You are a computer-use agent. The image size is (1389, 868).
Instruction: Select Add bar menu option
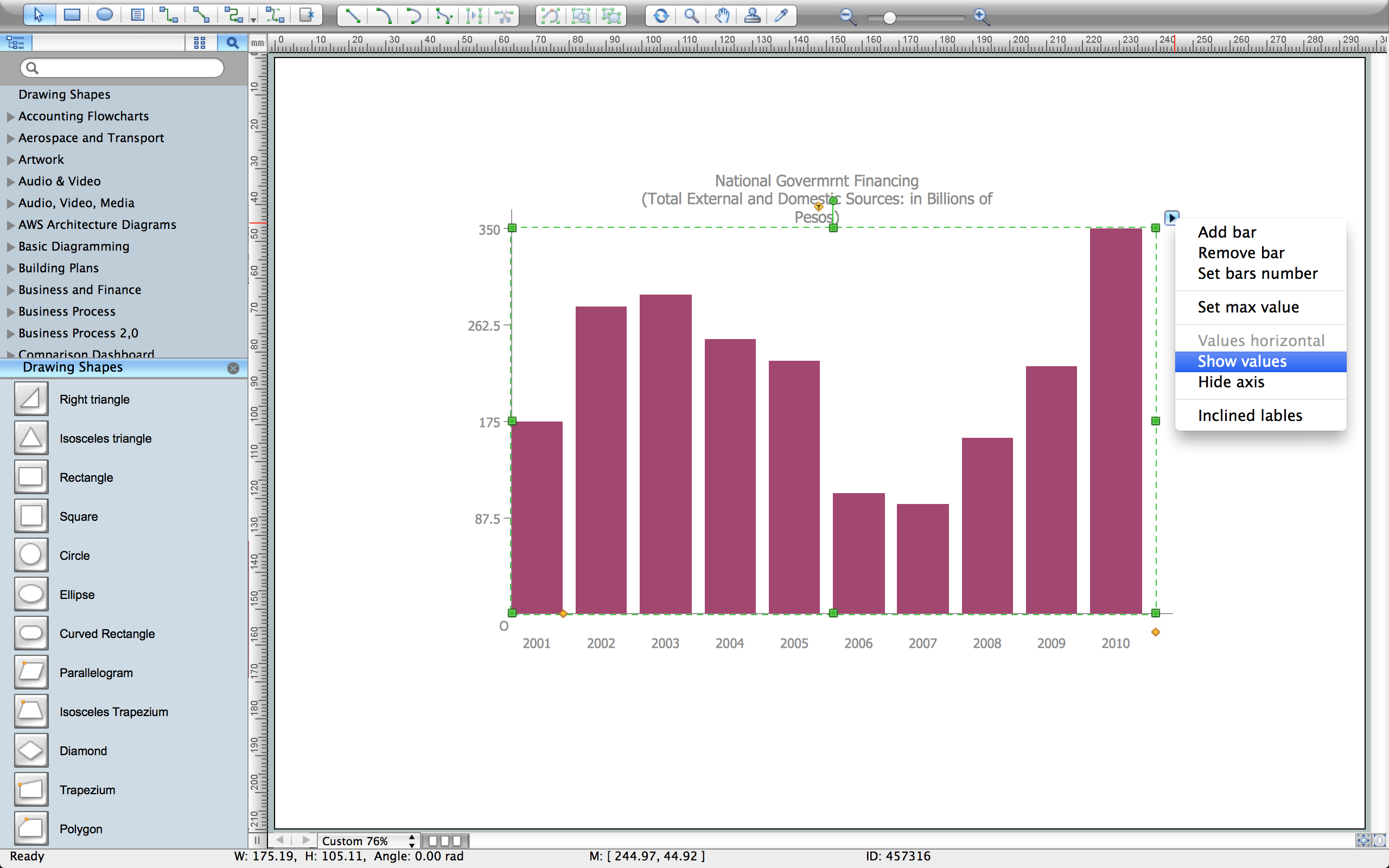pos(1260,232)
